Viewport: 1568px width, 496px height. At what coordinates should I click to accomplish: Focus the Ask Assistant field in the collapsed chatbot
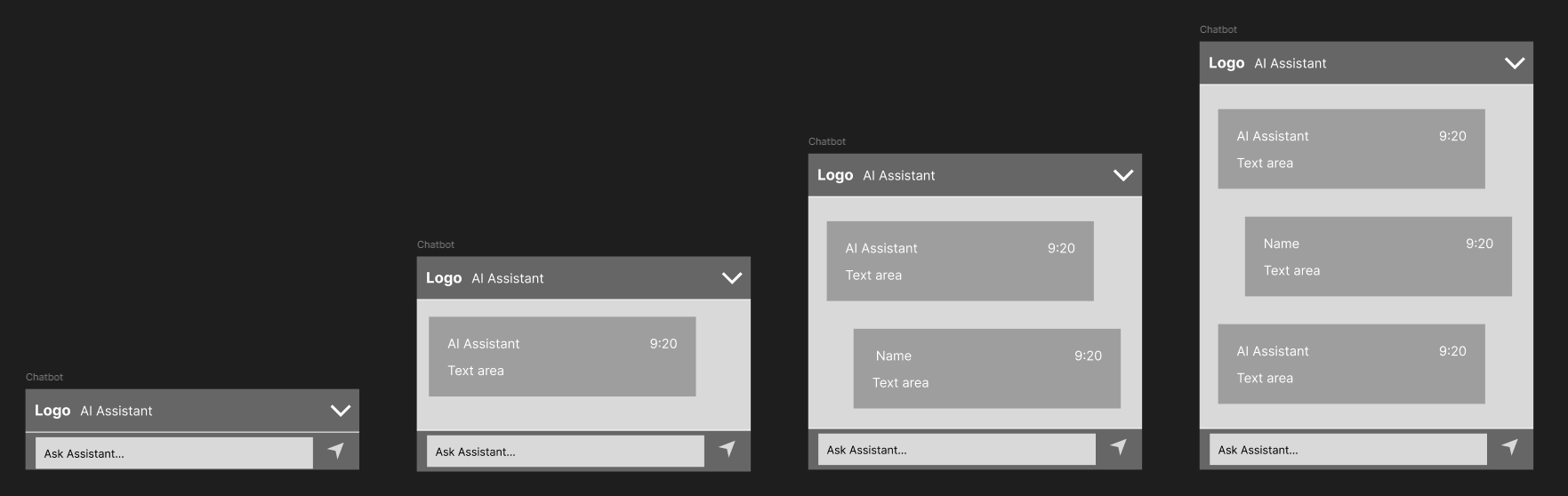[x=173, y=453]
